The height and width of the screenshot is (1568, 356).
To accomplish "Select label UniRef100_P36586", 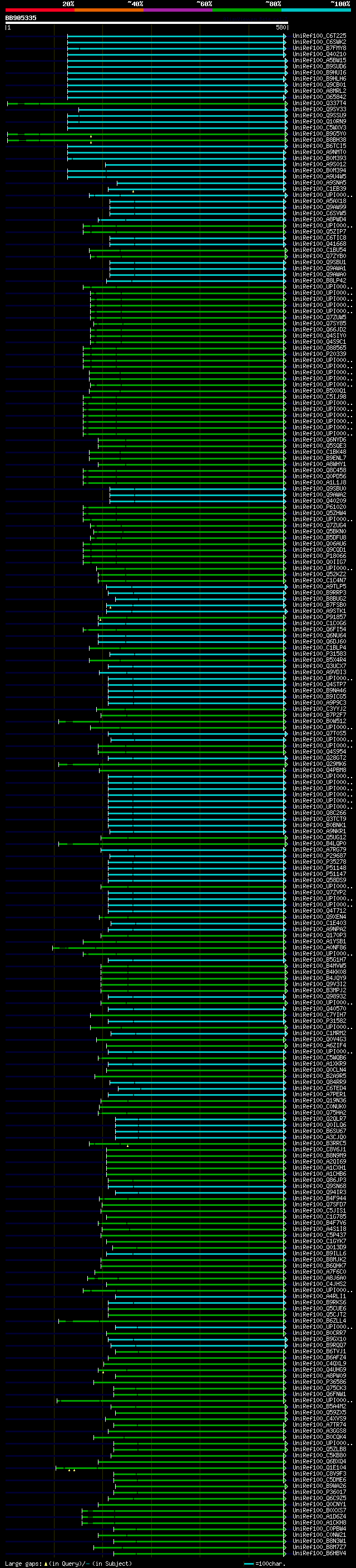I will tap(319, 1382).
